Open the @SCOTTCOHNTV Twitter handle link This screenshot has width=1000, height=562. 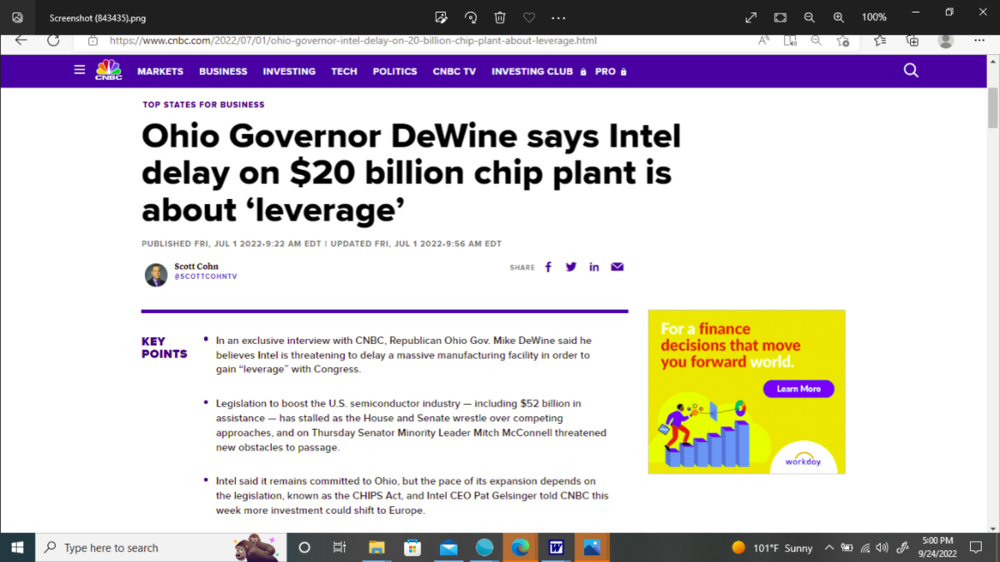(205, 277)
